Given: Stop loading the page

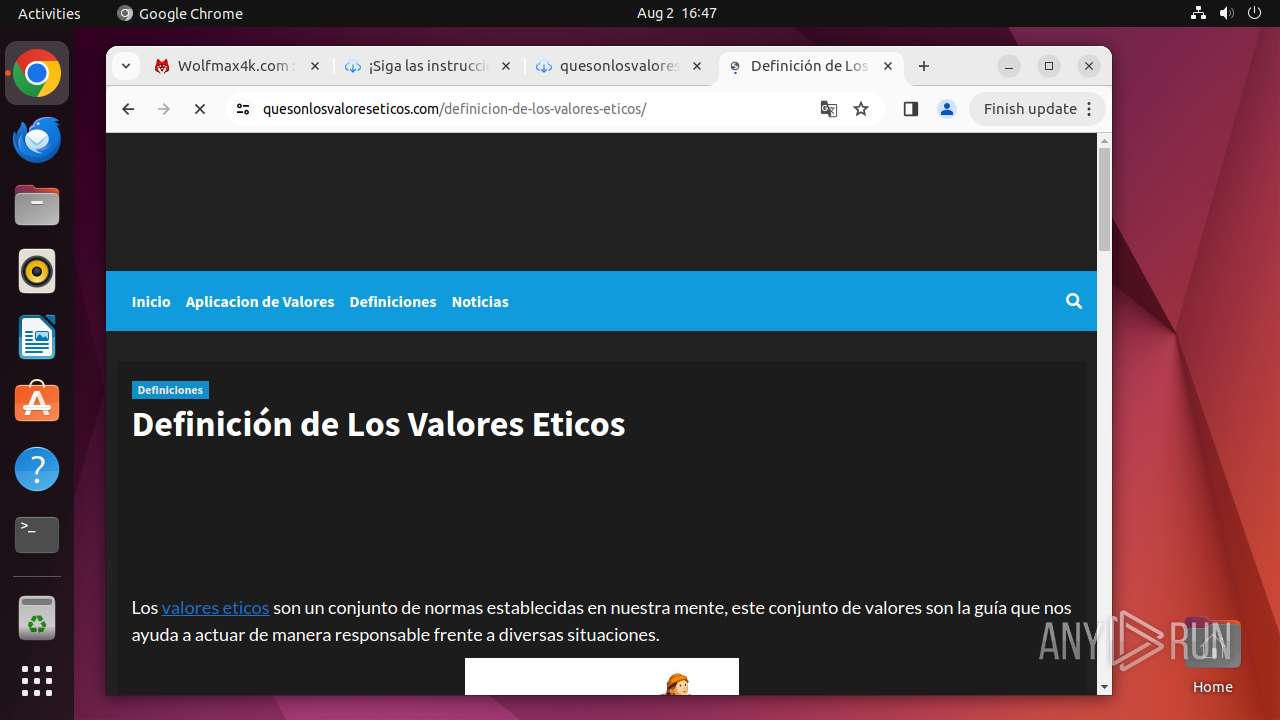Looking at the screenshot, I should (200, 109).
